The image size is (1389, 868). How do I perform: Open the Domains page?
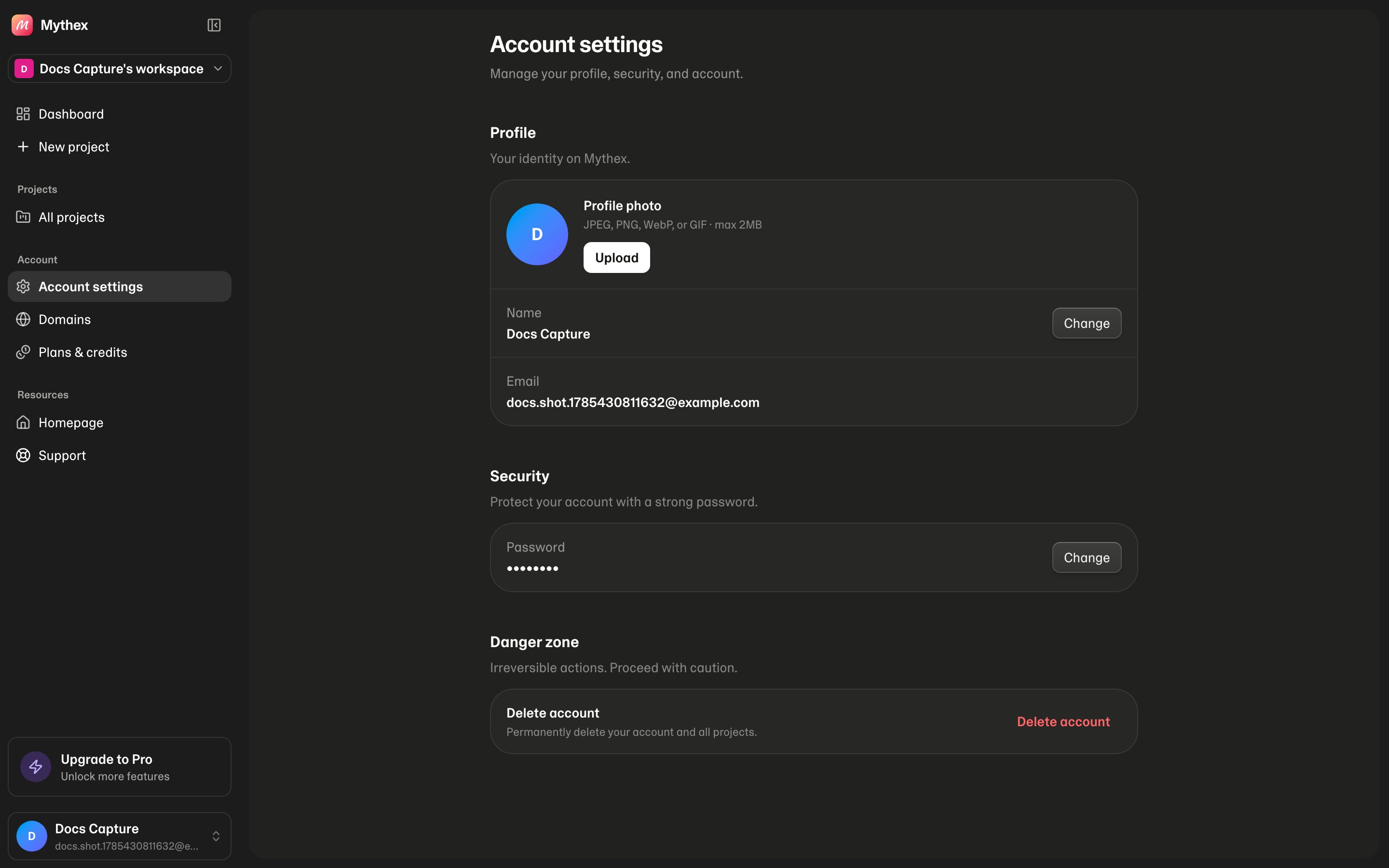coord(120,319)
